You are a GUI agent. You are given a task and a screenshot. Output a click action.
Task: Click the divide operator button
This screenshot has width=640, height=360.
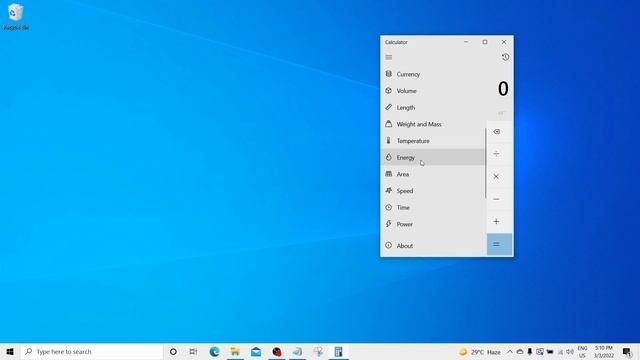(496, 154)
